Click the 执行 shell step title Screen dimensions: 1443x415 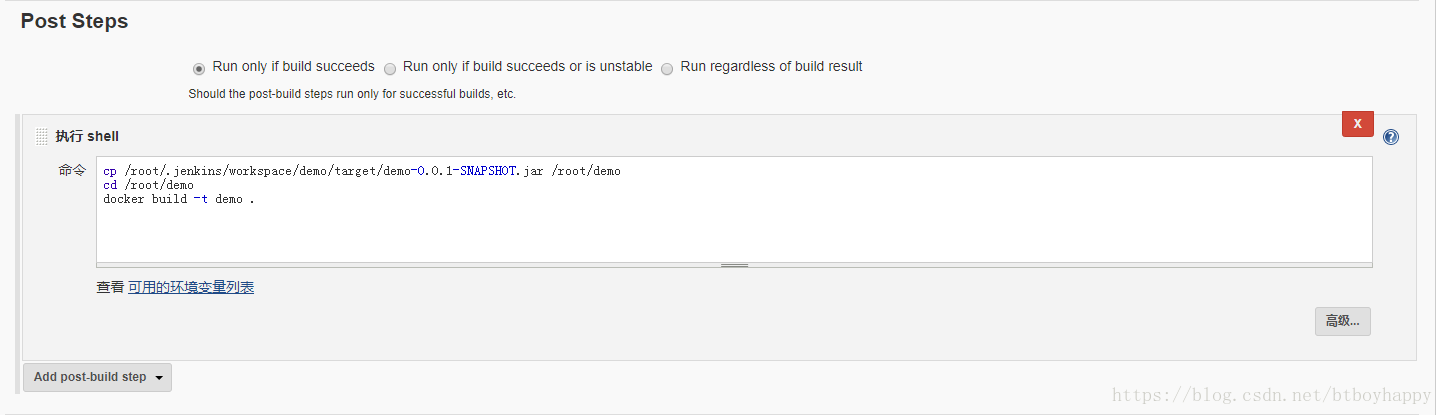point(87,136)
